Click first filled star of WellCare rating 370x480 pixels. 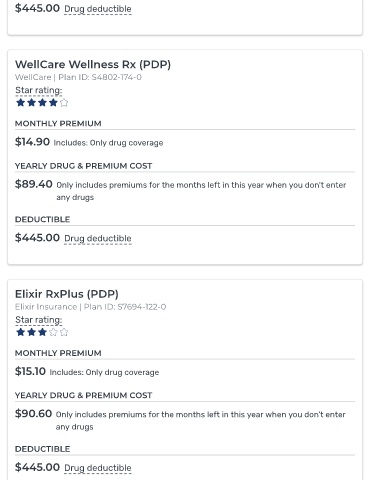[21, 102]
